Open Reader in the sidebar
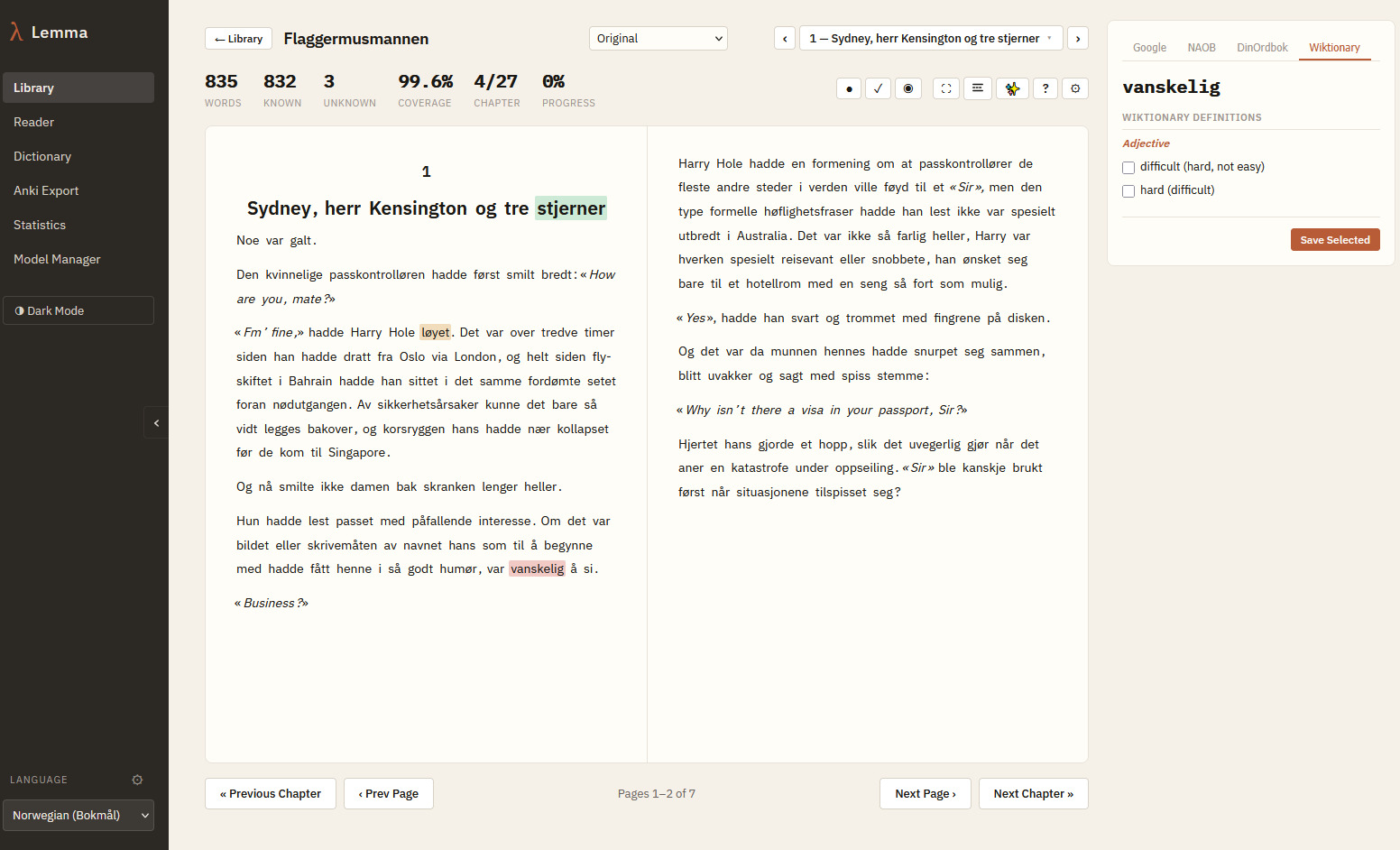Screen dimensions: 1400x850 (78, 122)
